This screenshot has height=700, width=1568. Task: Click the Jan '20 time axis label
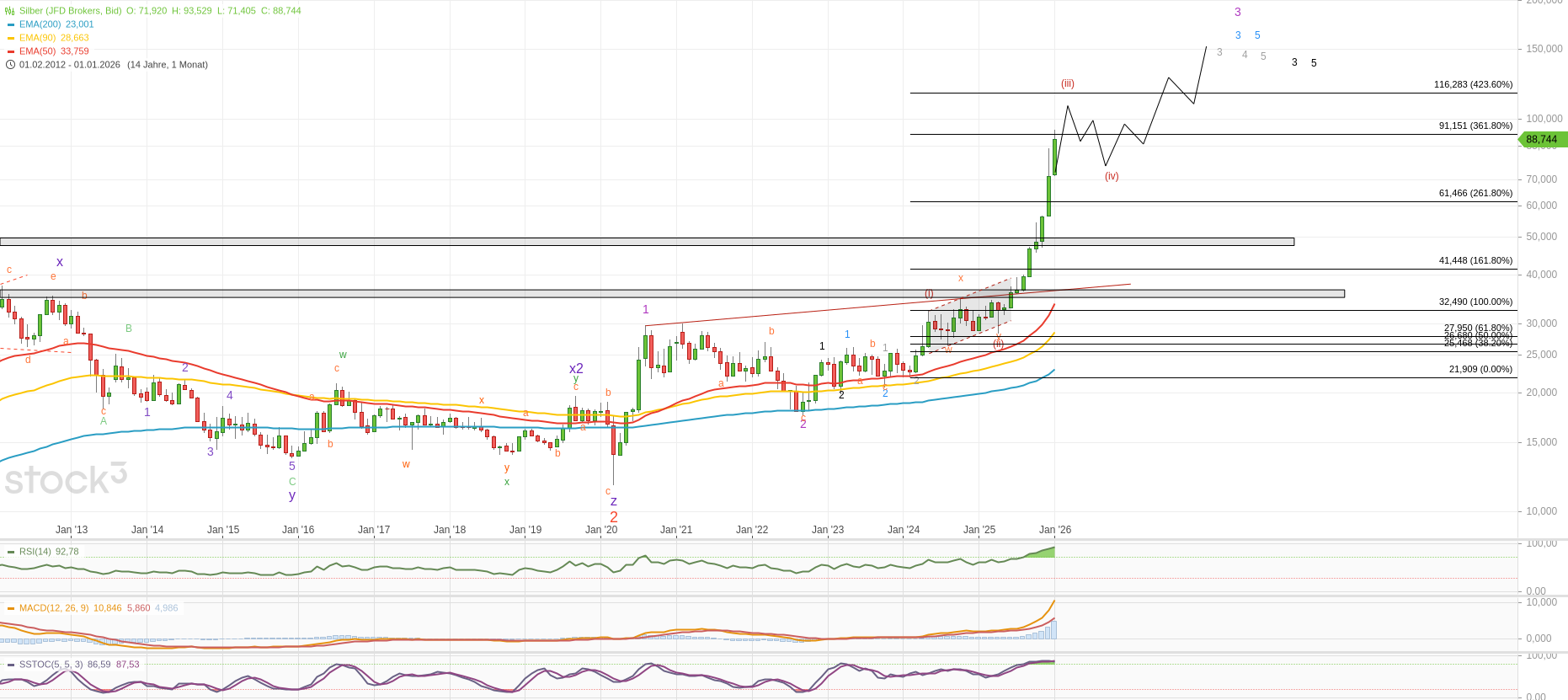click(x=601, y=530)
